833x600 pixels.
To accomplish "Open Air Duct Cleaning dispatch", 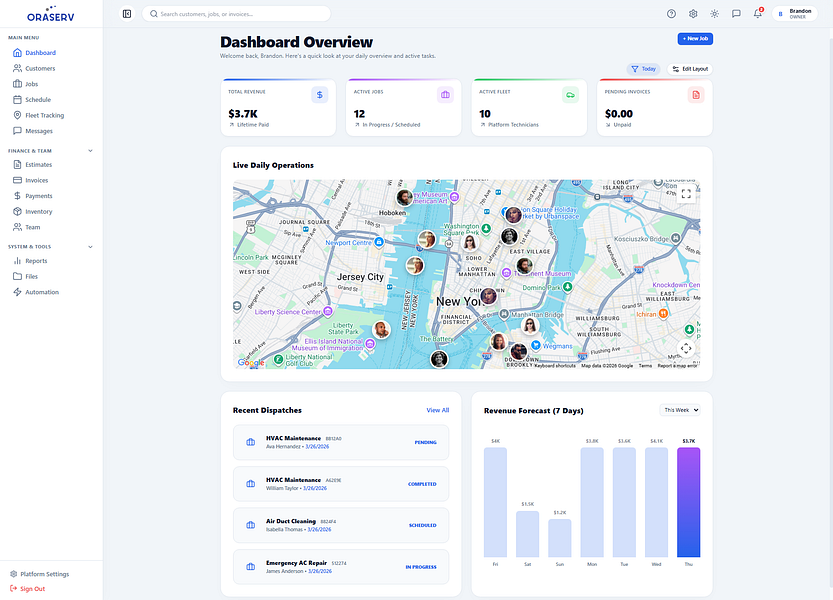I will 341,526.
